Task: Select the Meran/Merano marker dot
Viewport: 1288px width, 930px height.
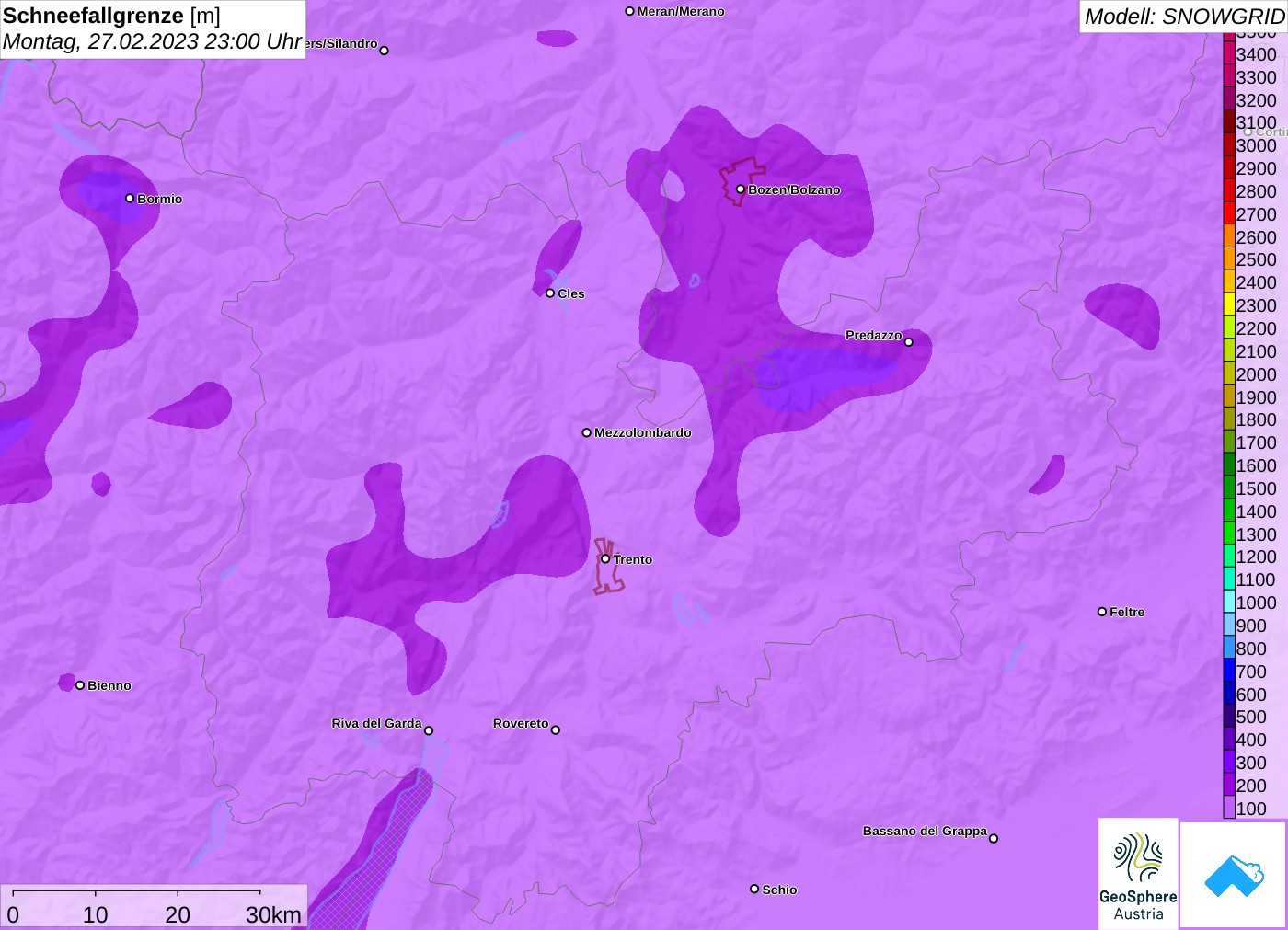Action: [x=630, y=11]
